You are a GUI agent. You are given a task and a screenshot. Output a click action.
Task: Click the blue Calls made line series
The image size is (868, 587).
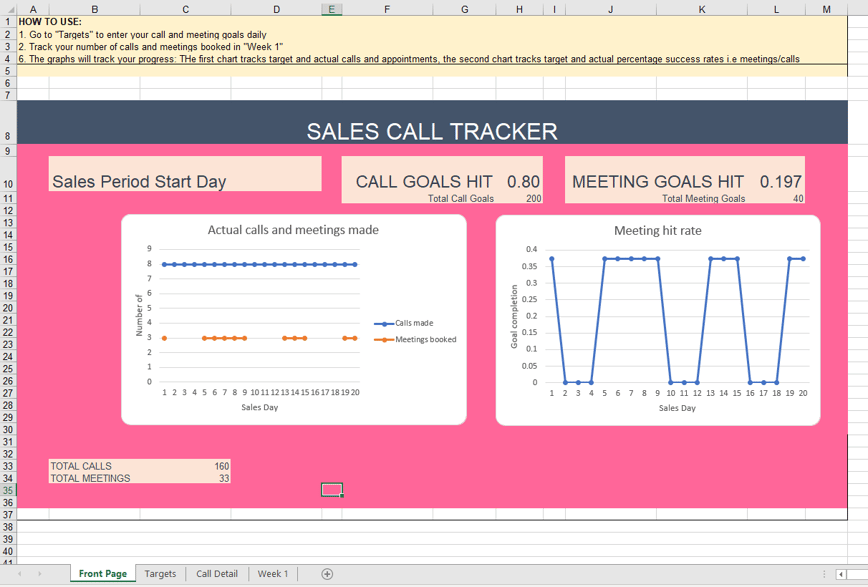coord(260,265)
